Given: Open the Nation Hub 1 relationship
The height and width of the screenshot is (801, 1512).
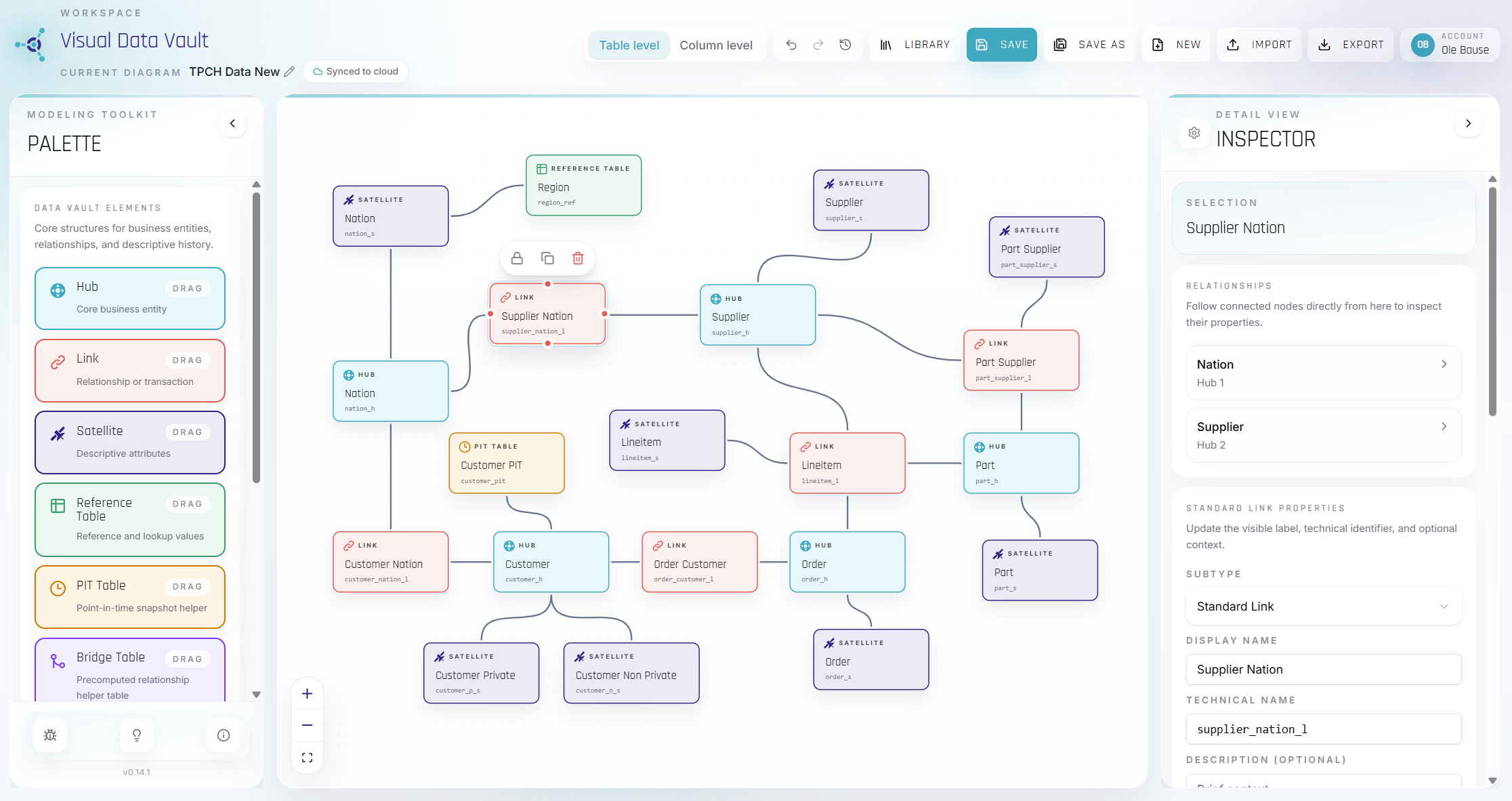Looking at the screenshot, I should point(1323,373).
